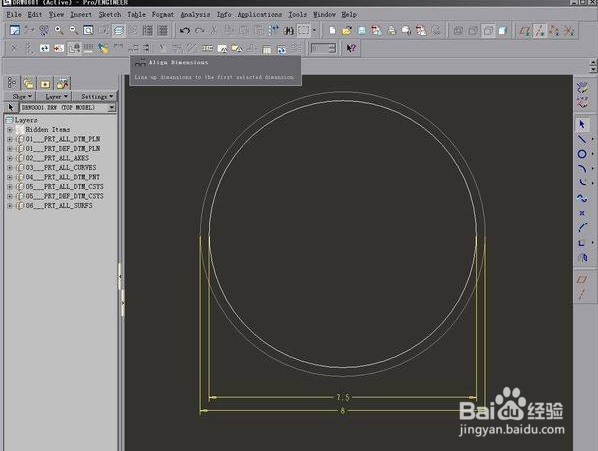Open the Insert menu

coord(81,14)
